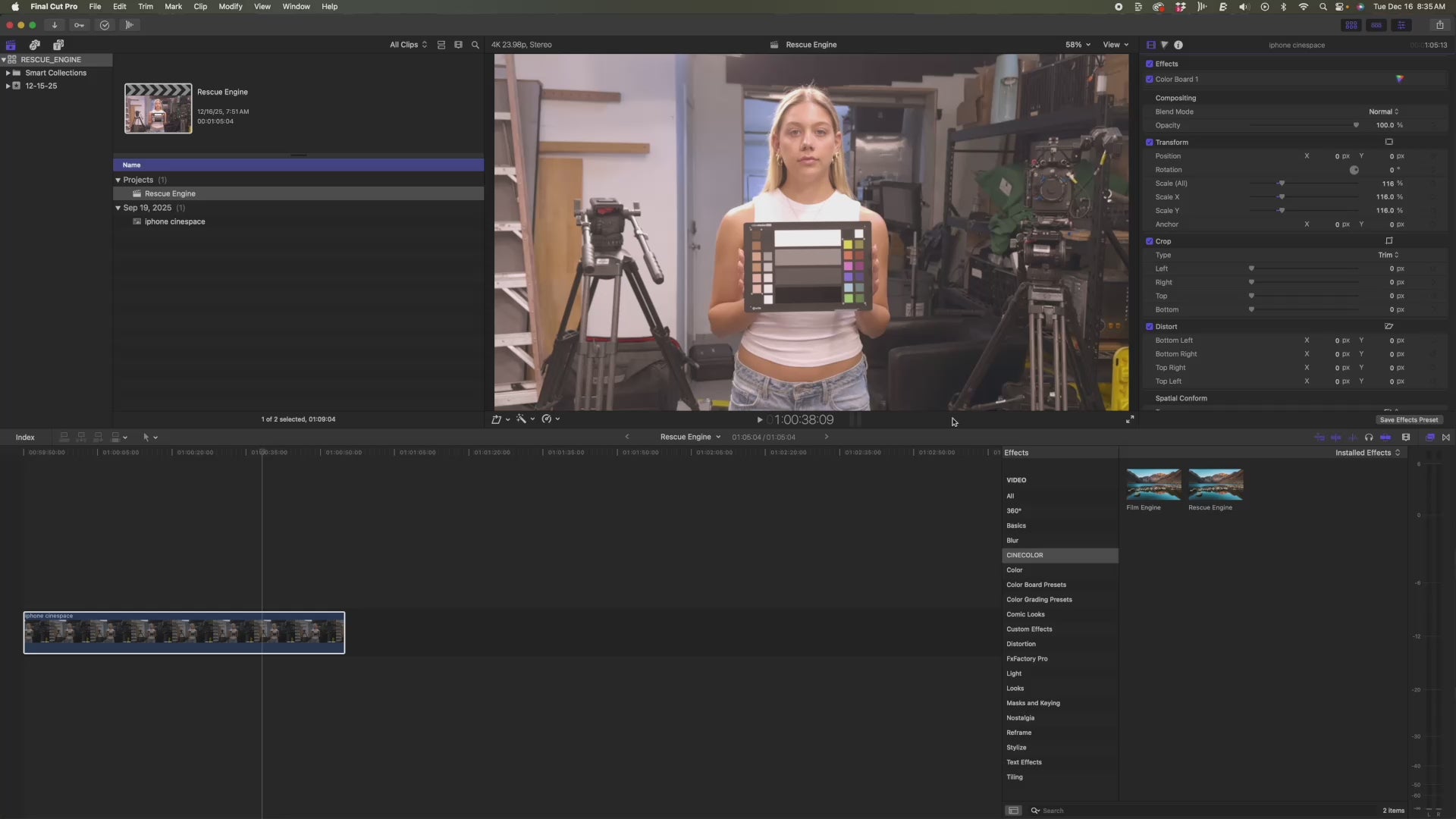Select the CINECOLOR effects category
This screenshot has height=819, width=1456.
[x=1025, y=555]
